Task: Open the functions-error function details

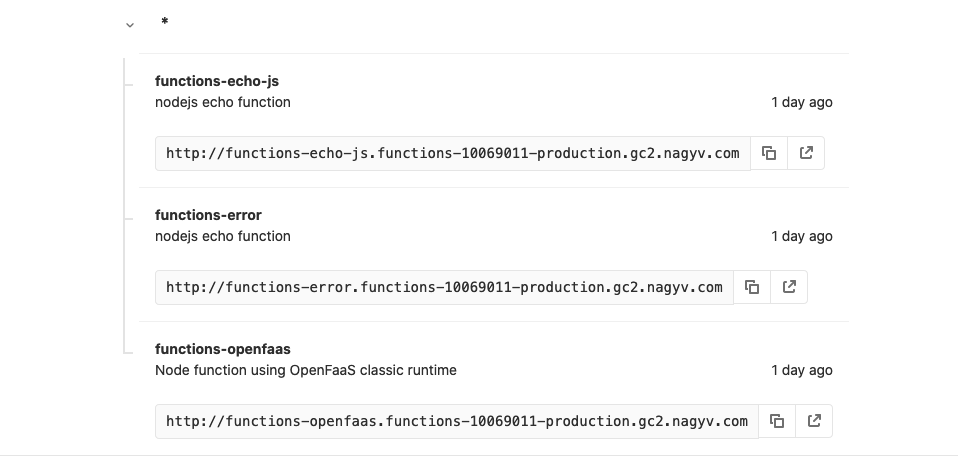Action: (x=208, y=215)
